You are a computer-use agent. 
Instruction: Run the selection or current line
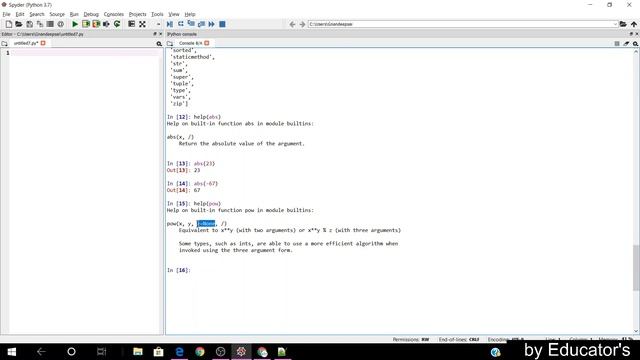(107, 24)
